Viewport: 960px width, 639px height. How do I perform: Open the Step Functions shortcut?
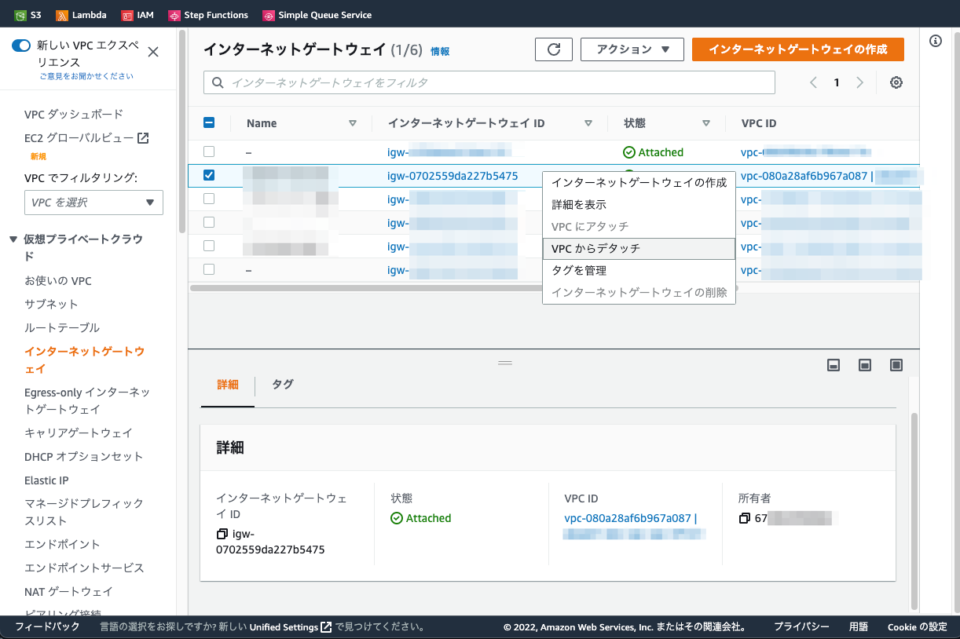pyautogui.click(x=208, y=14)
